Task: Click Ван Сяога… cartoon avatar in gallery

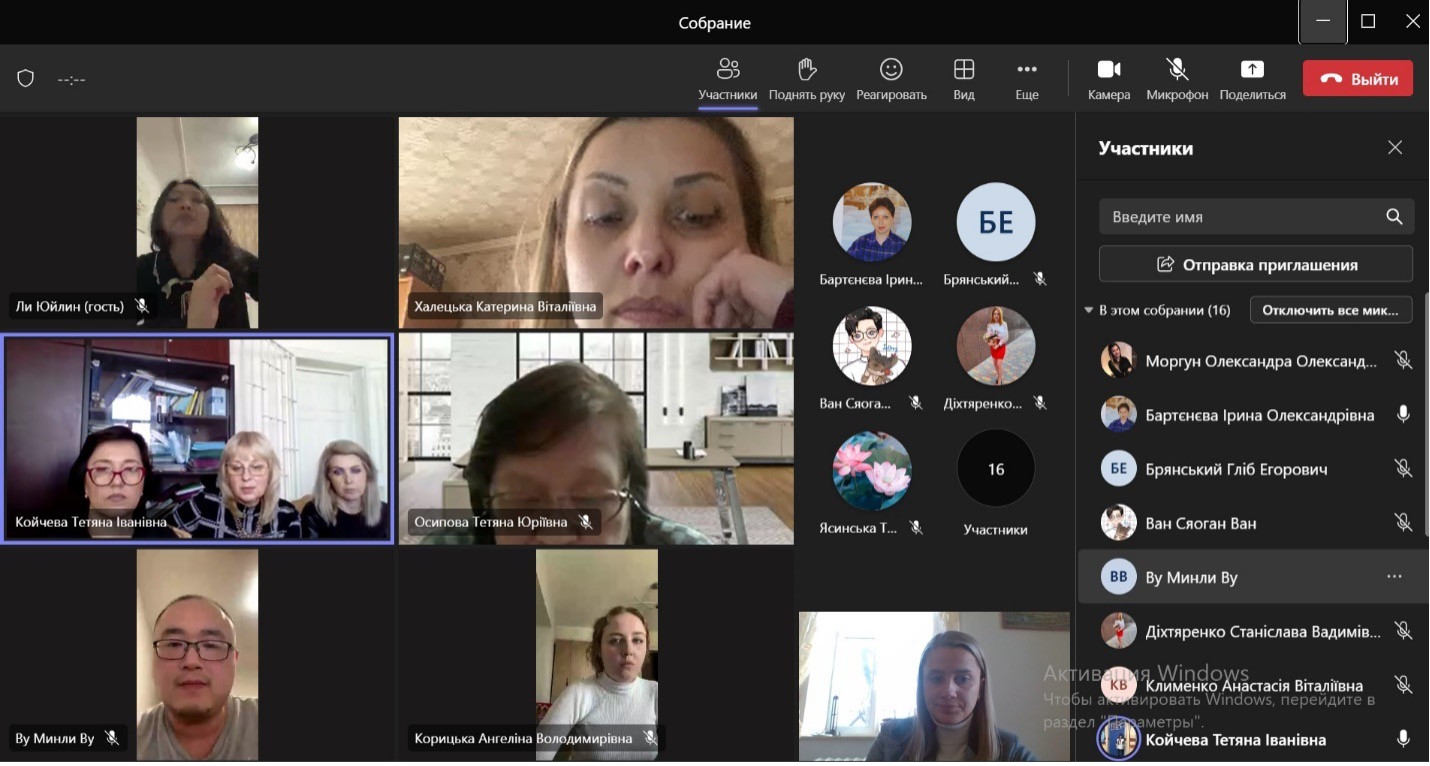Action: point(872,345)
